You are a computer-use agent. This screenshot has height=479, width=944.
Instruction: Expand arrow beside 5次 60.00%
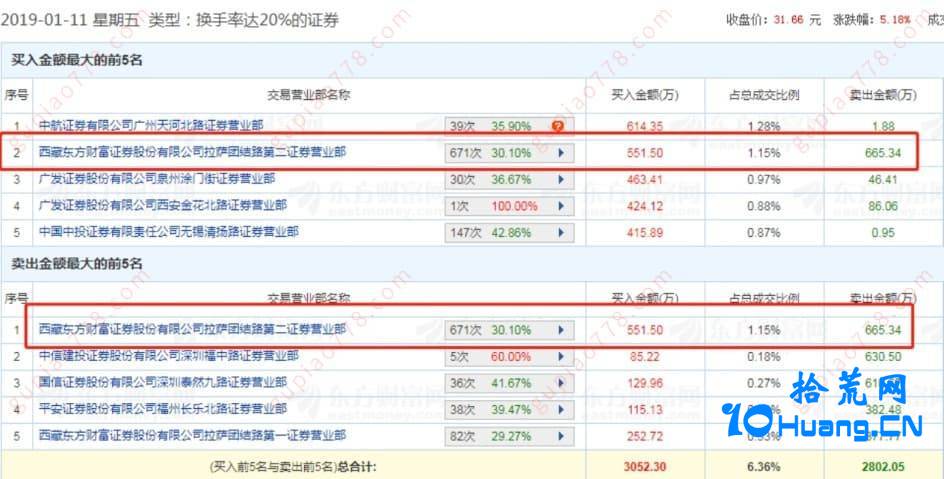(x=561, y=356)
